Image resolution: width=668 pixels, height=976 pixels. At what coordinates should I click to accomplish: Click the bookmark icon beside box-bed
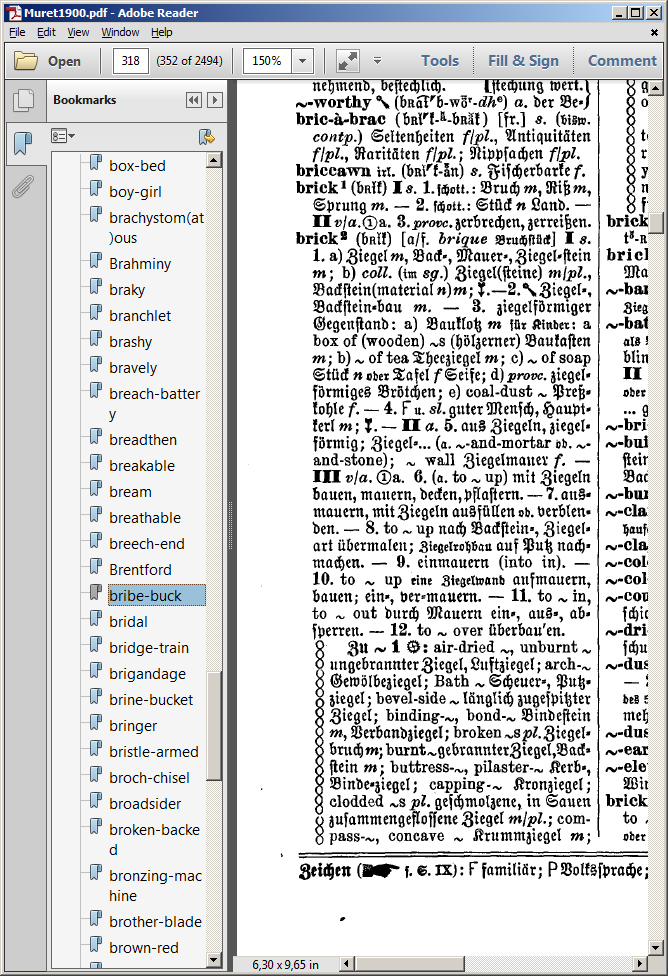pyautogui.click(x=95, y=163)
